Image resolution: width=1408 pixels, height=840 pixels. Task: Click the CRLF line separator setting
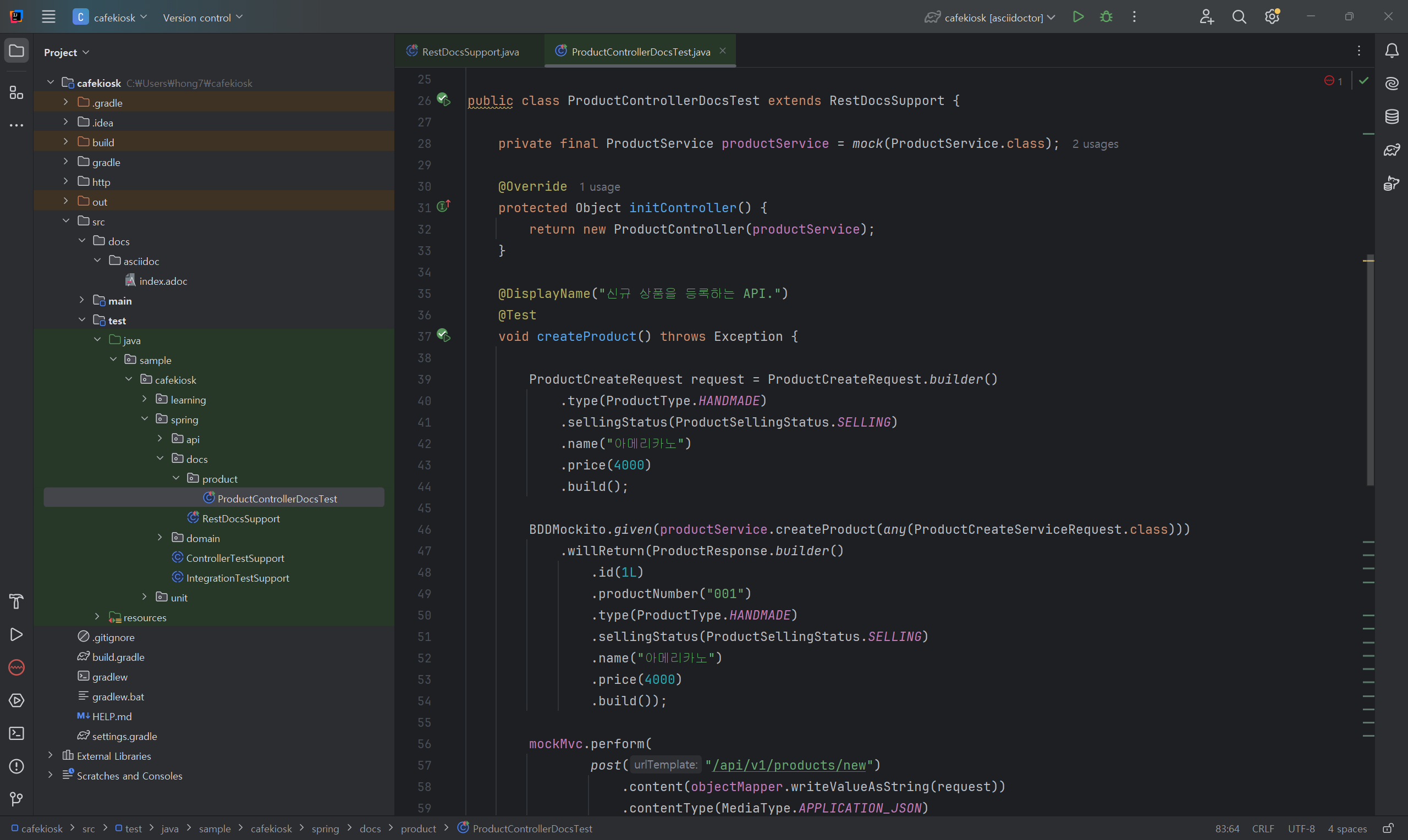point(1262,828)
